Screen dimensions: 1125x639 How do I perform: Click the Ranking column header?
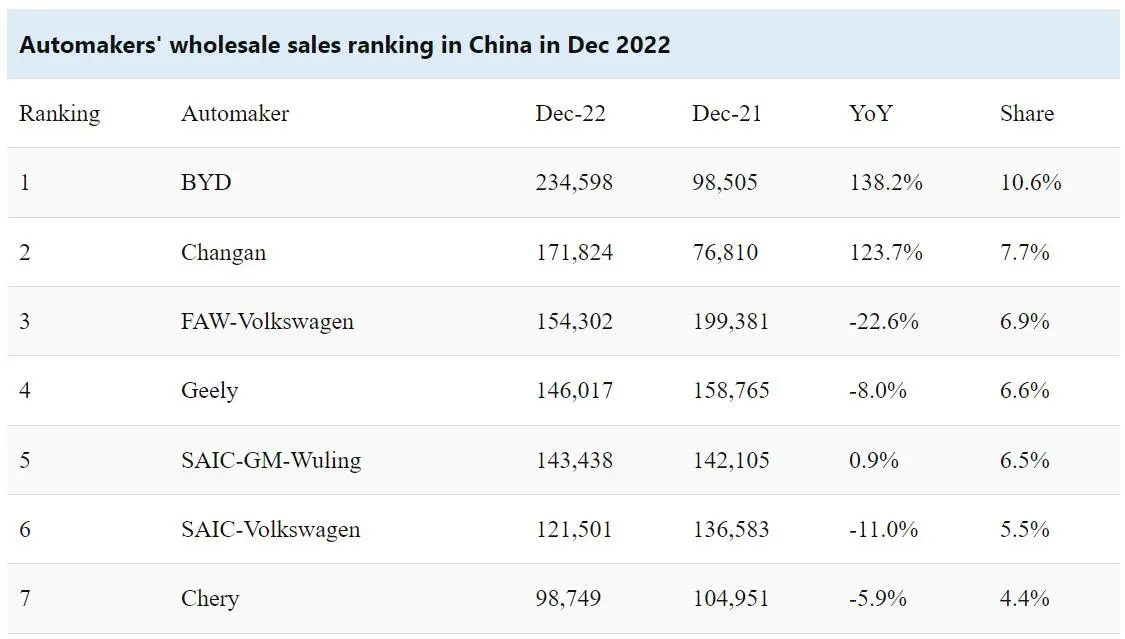pyautogui.click(x=60, y=114)
